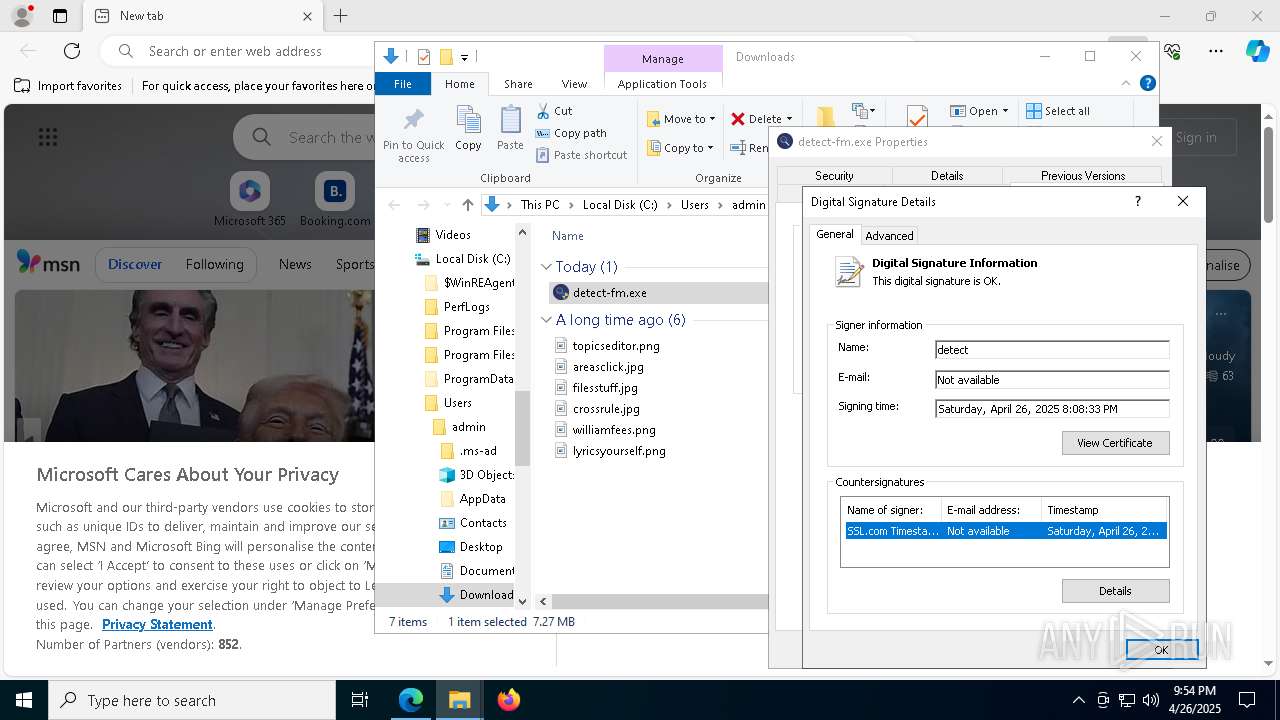Click the signer Name field
1280x720 pixels.
1052,350
